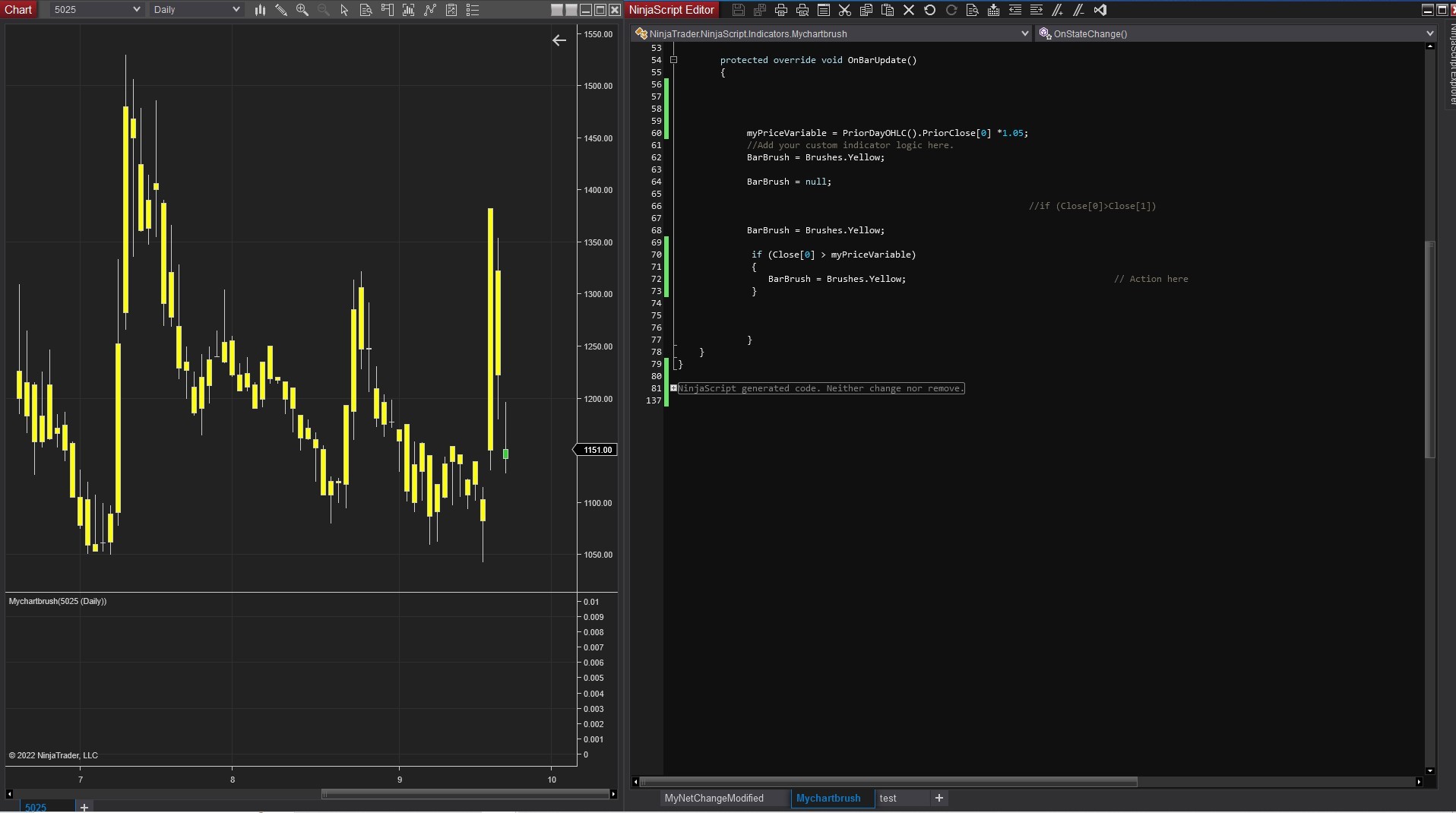Viewport: 1456px width, 813px height.
Task: Activate the Zoom In magnifier
Action: [302, 10]
